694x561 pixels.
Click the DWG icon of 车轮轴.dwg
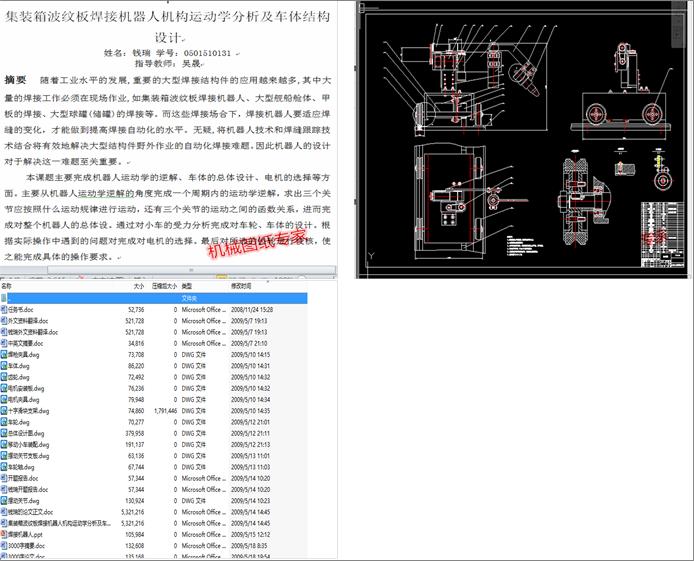[4, 467]
